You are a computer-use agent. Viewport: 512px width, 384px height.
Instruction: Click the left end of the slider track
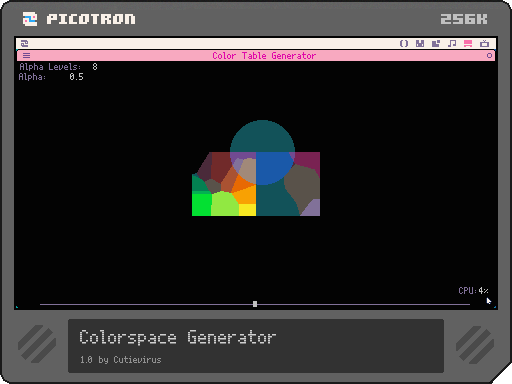pyautogui.click(x=41, y=304)
